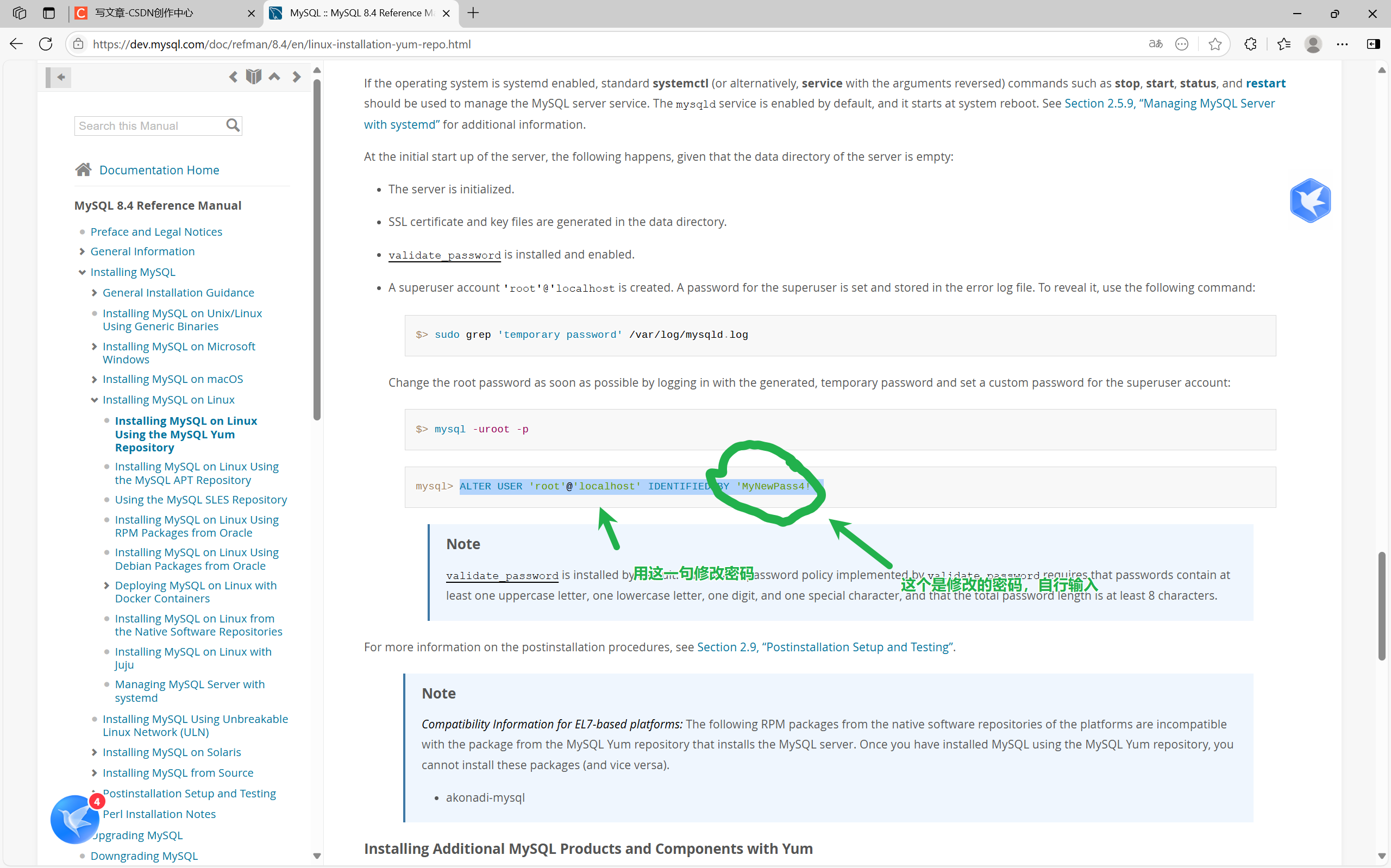Screen dimensions: 1391x868
Task: Expand the General Information tree section
Action: click(x=82, y=251)
